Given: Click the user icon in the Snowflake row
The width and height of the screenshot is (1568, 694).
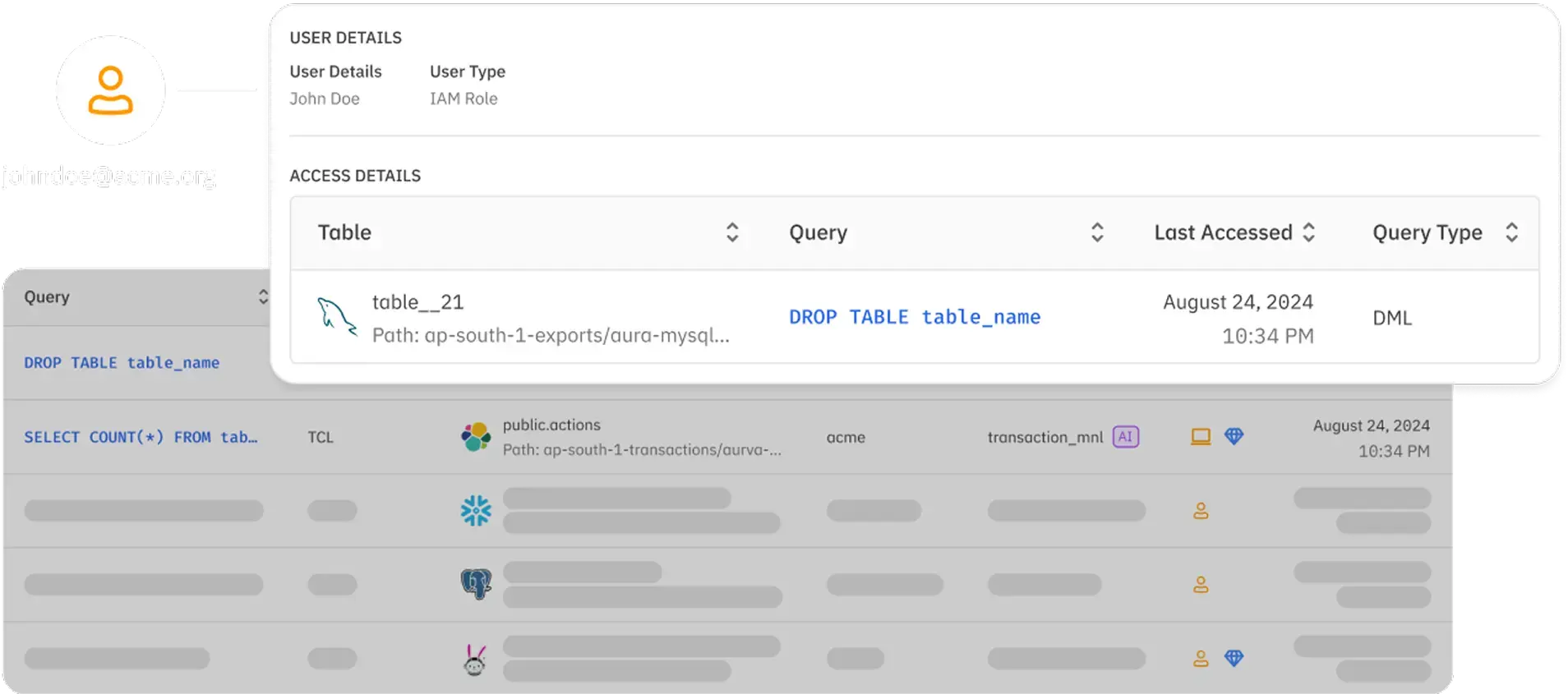Looking at the screenshot, I should (x=1201, y=511).
